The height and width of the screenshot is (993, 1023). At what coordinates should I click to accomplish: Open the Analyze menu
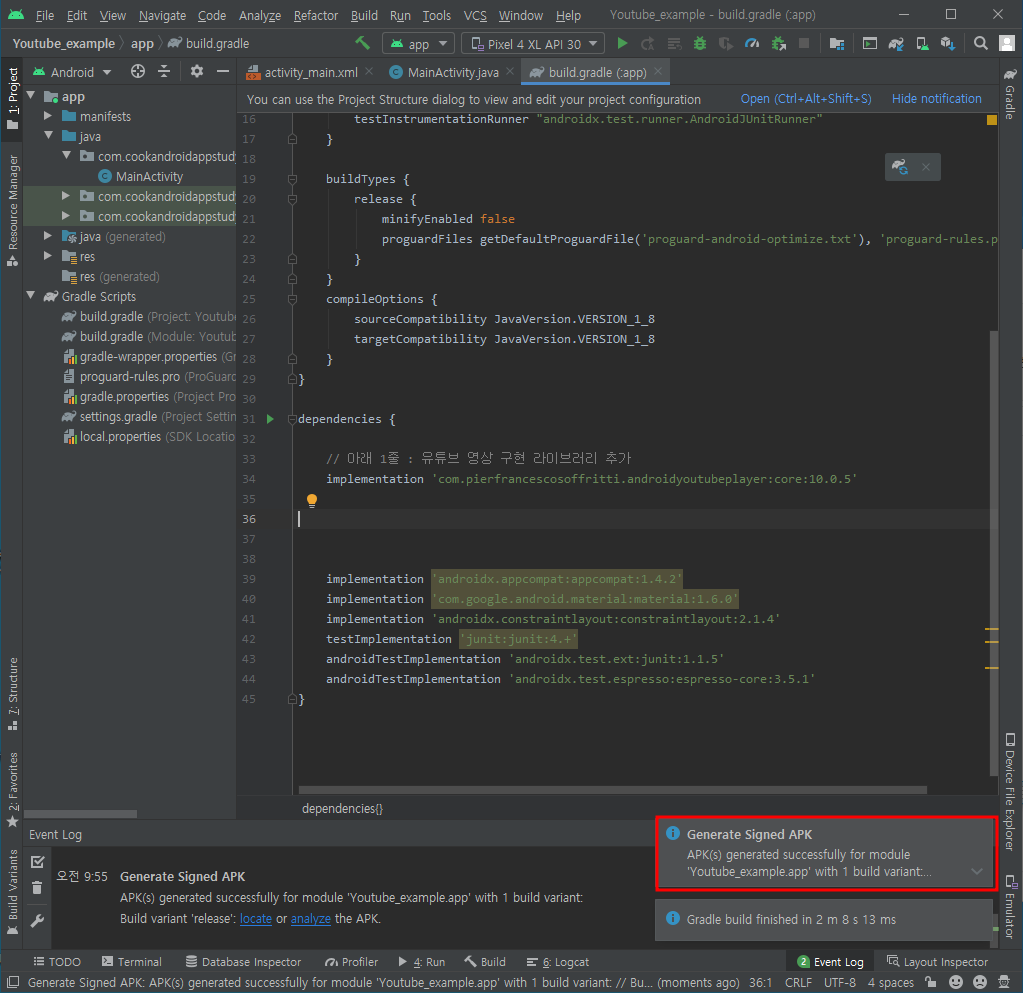point(260,15)
